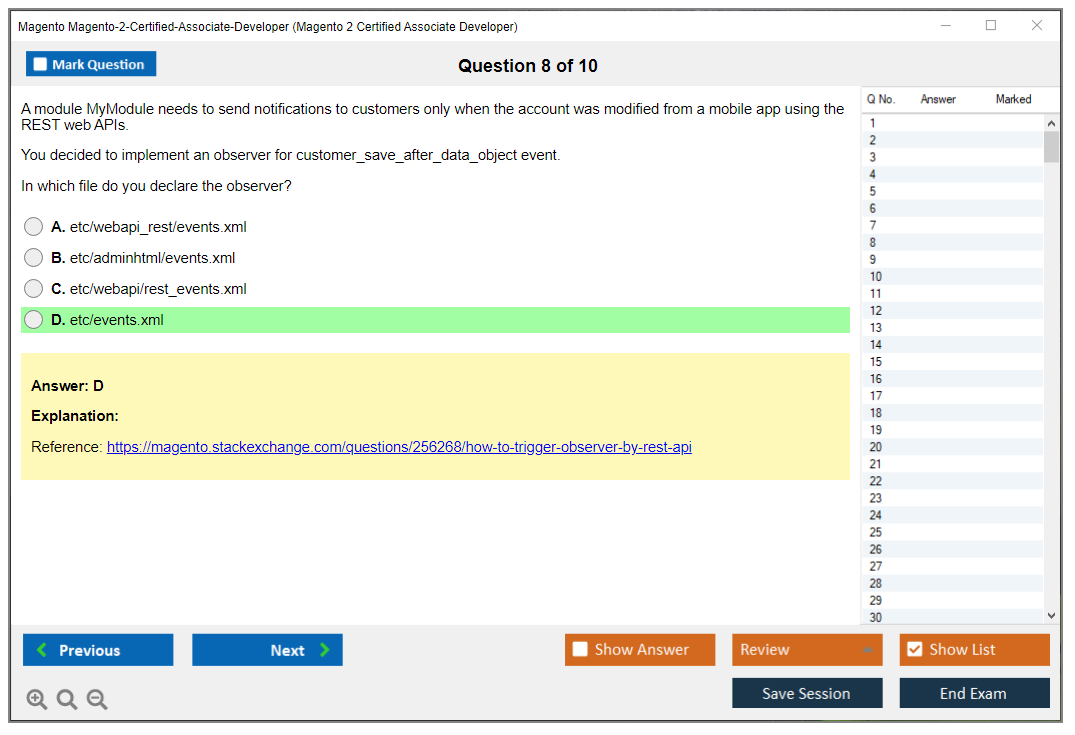The image size is (1075, 735).
Task: Select answer B etc/adminhtml/events.xml
Action: coord(34,258)
